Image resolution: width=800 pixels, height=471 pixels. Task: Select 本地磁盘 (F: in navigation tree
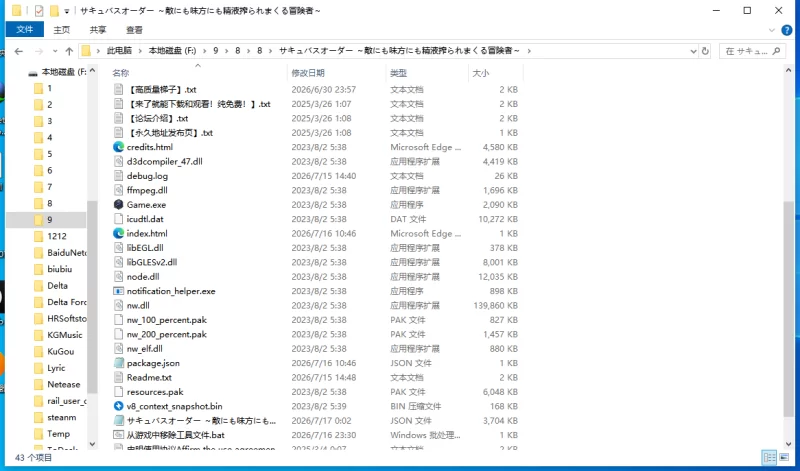pyautogui.click(x=63, y=72)
